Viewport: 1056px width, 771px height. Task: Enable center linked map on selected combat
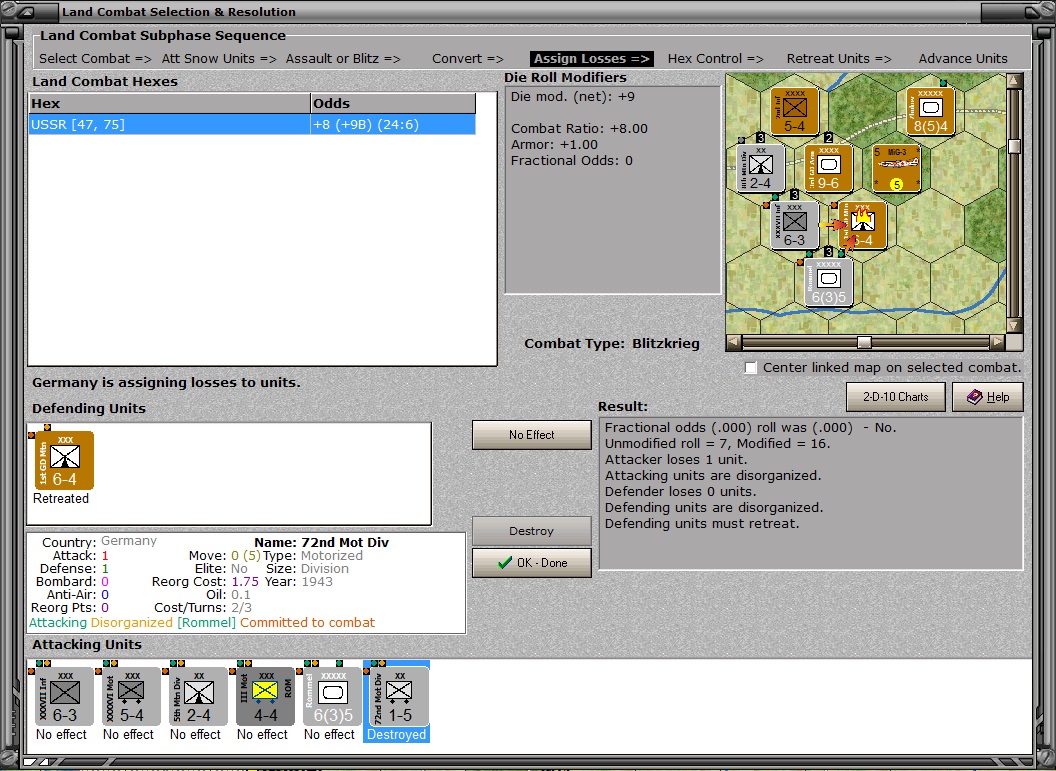(751, 368)
